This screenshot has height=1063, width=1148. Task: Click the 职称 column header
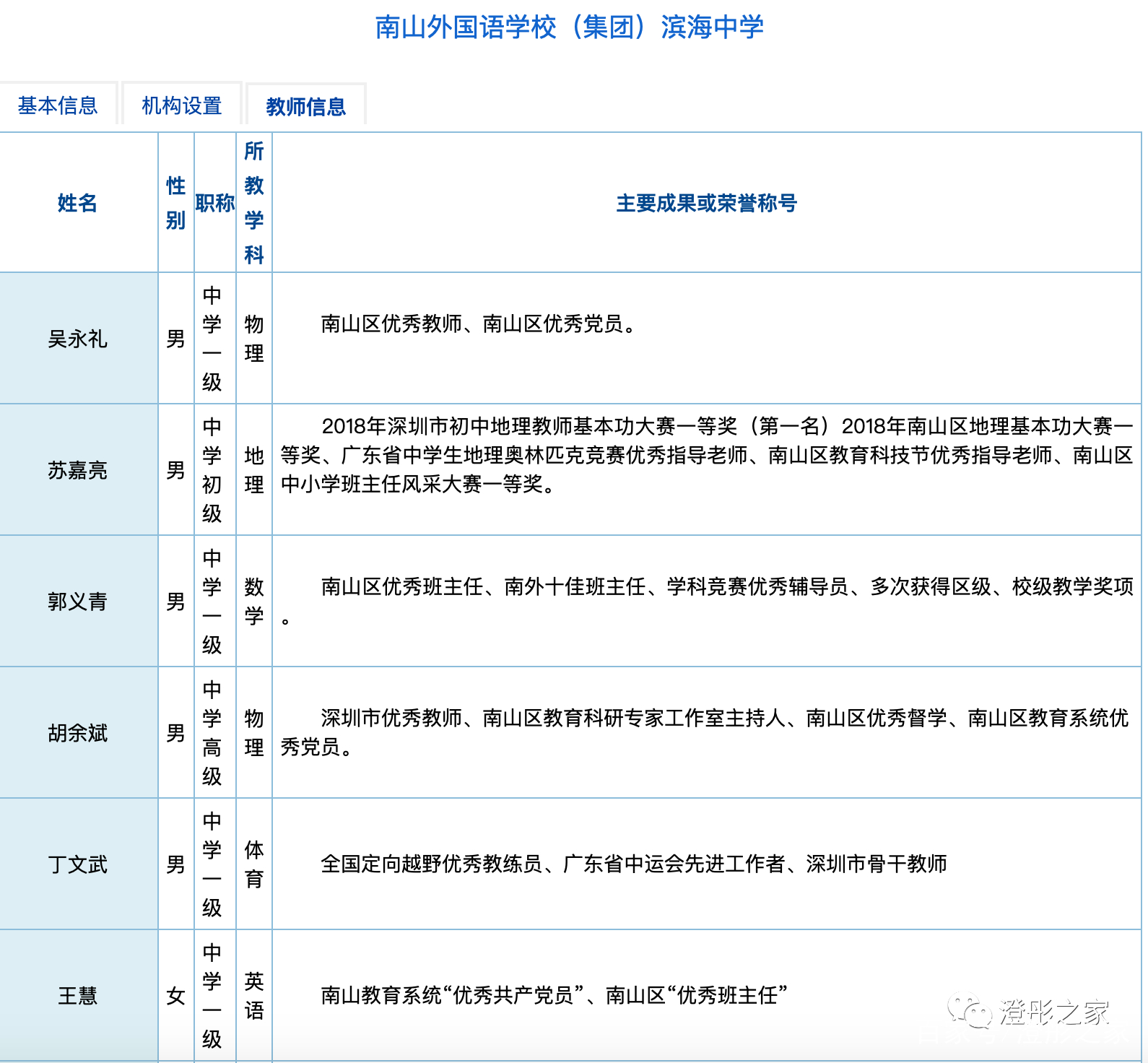pyautogui.click(x=215, y=203)
